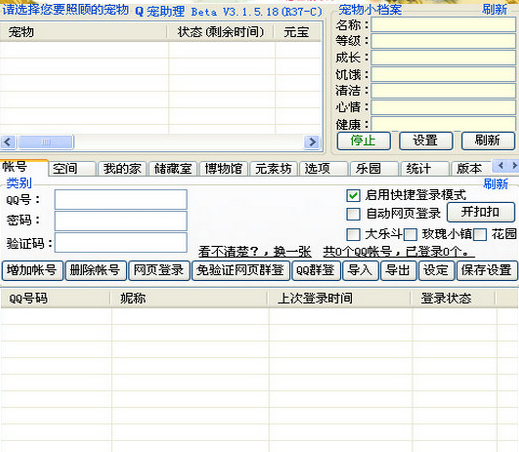519x452 pixels.
Task: Check the 花园 checkbox
Action: pyautogui.click(x=480, y=234)
